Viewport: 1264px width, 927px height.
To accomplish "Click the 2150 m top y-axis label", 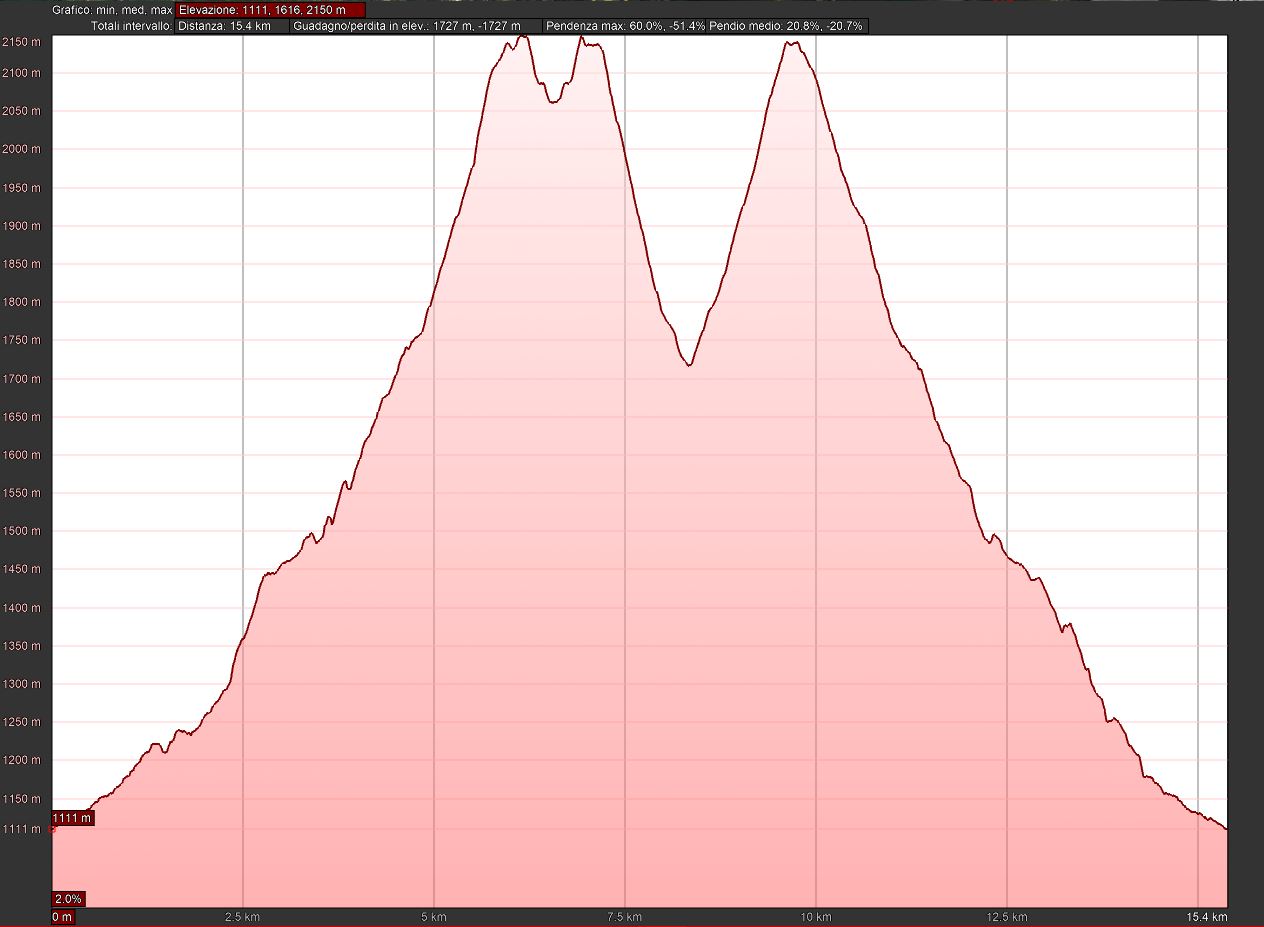I will tap(21, 42).
